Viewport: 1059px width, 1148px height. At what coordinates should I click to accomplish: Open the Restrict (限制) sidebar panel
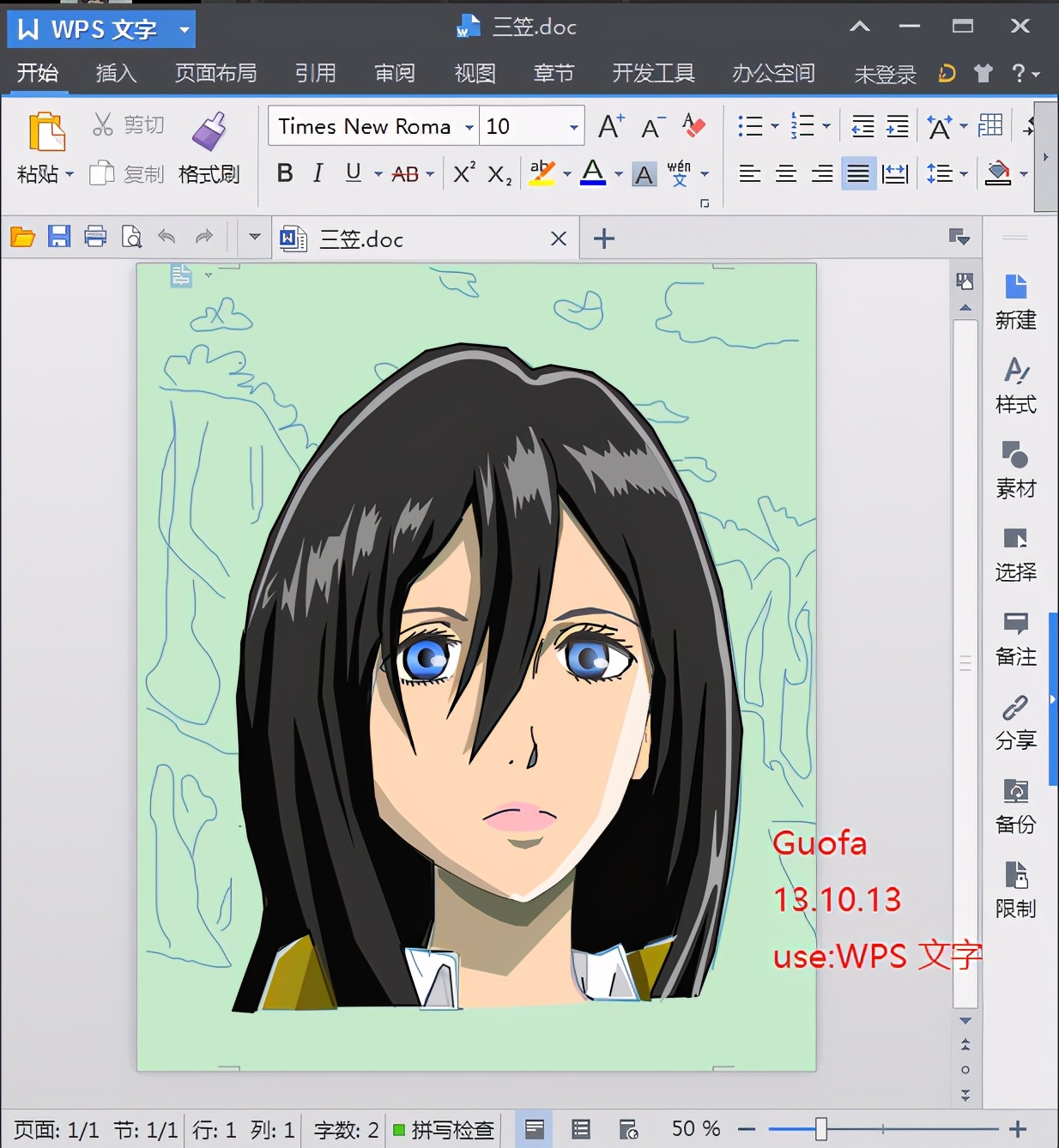(x=1016, y=891)
